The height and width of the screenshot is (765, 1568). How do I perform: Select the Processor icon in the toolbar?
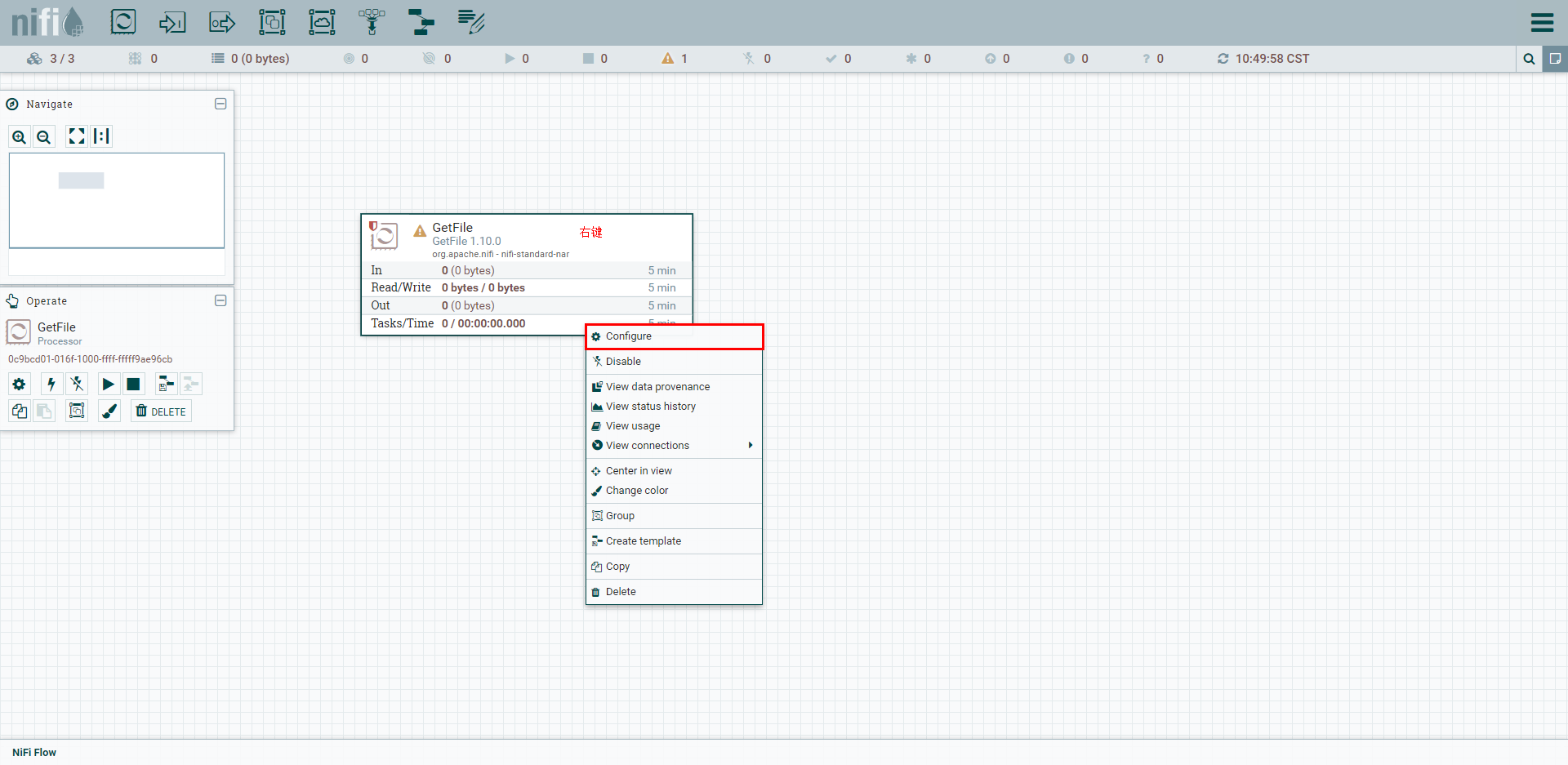[x=123, y=21]
